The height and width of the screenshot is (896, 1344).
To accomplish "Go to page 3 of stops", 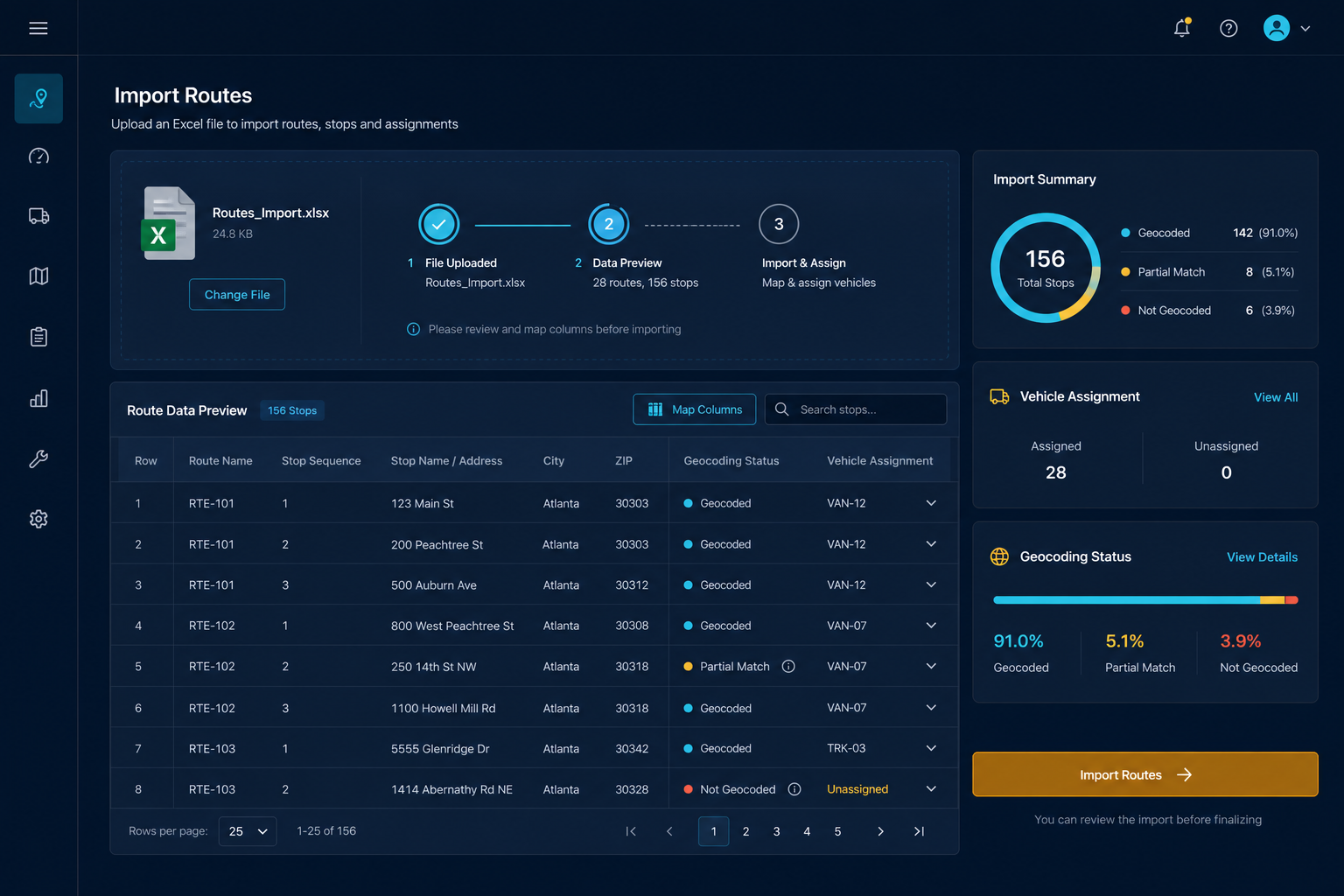I will (776, 831).
